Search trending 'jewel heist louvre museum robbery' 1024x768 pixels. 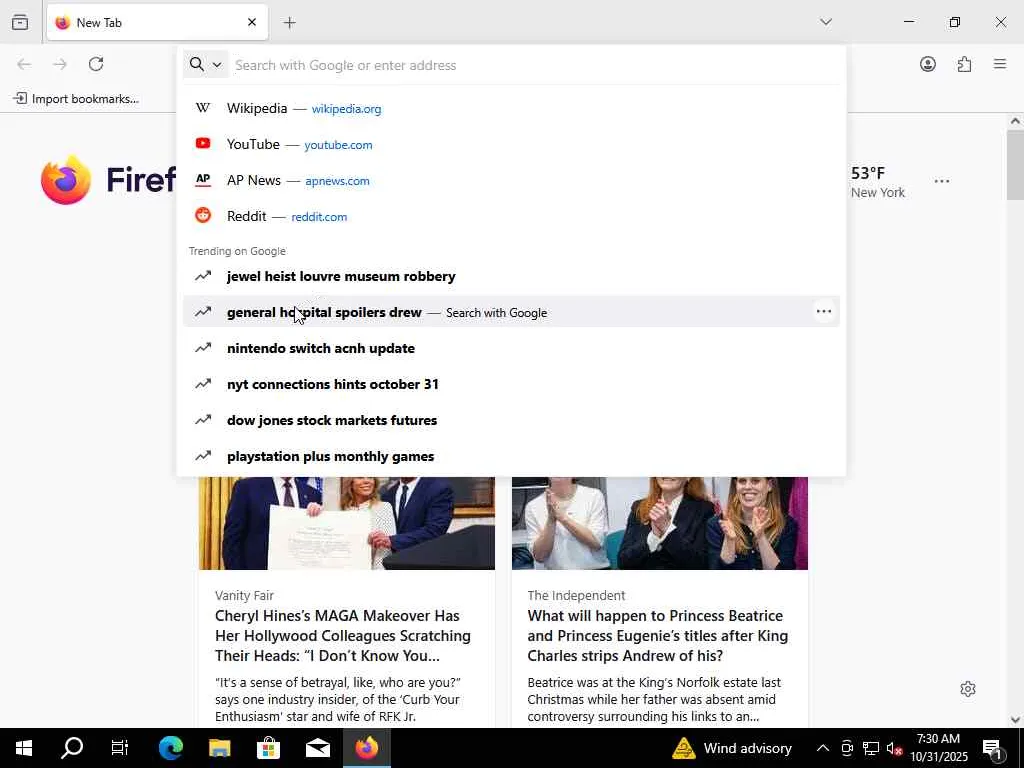[511, 276]
